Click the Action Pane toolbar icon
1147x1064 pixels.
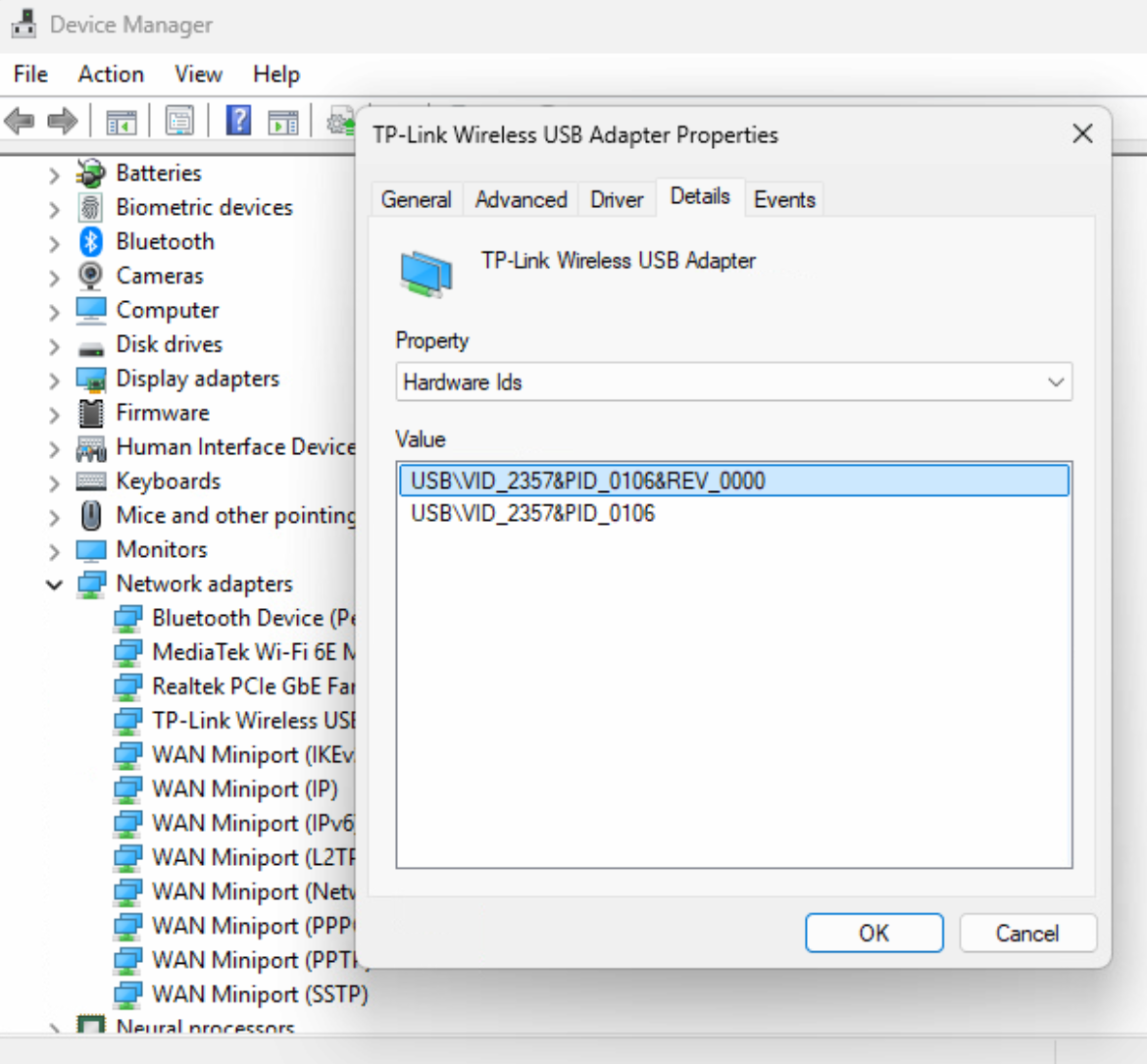click(x=283, y=122)
